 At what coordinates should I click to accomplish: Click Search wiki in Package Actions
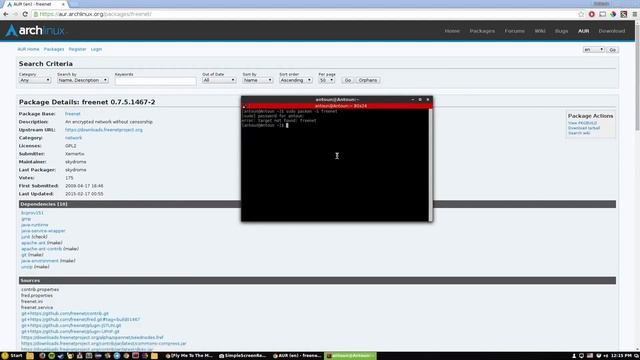pos(579,133)
